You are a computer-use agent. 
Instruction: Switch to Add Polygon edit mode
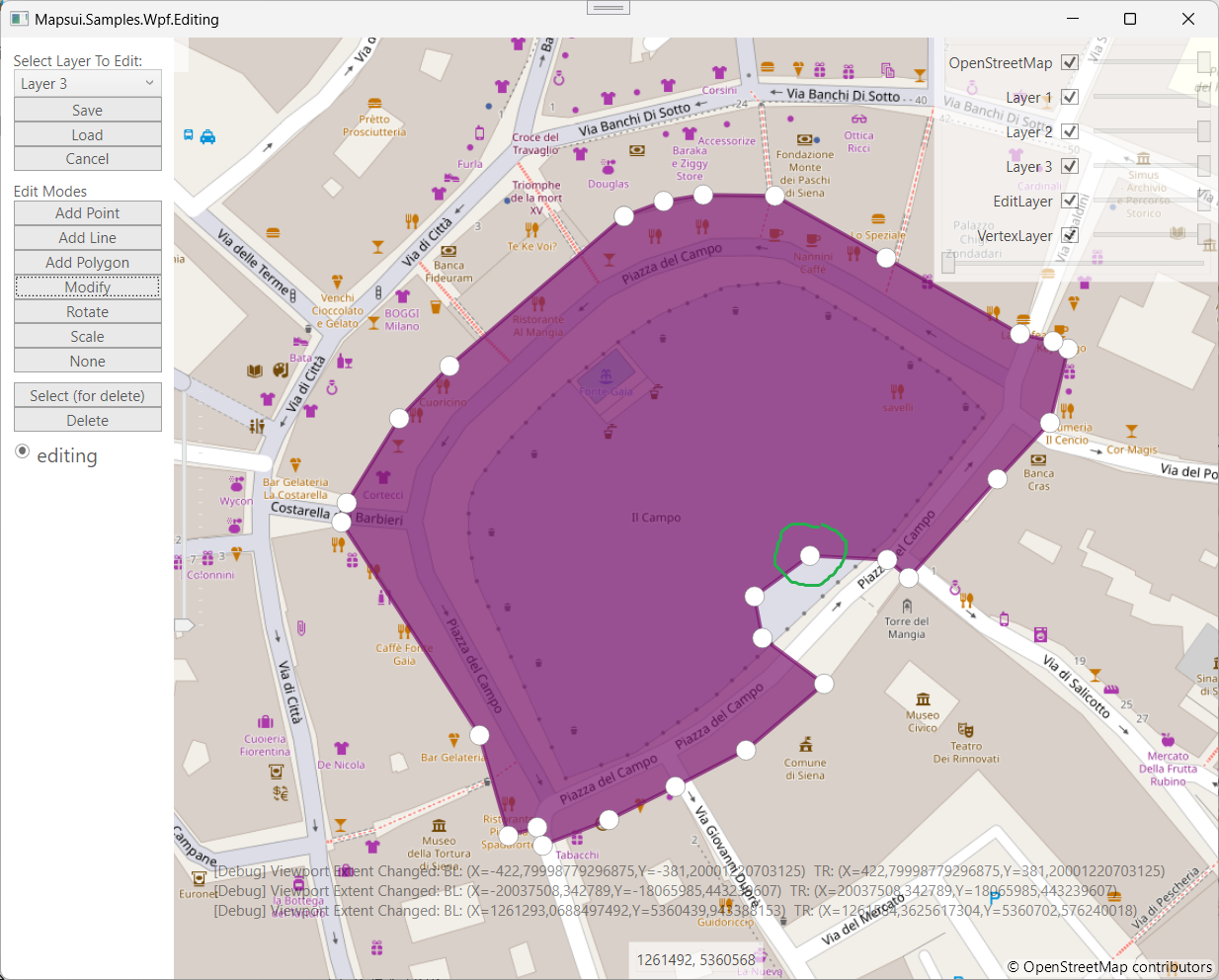click(87, 262)
